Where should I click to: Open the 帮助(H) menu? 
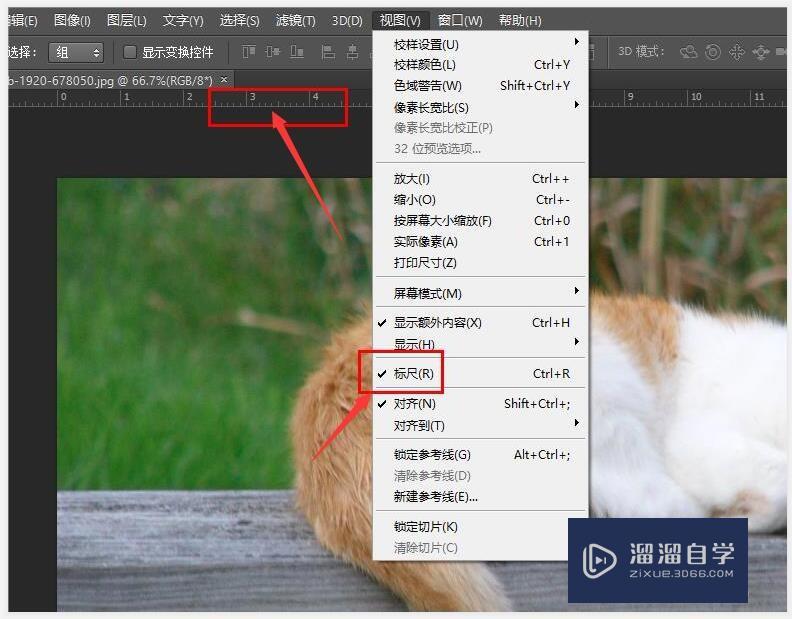click(520, 21)
